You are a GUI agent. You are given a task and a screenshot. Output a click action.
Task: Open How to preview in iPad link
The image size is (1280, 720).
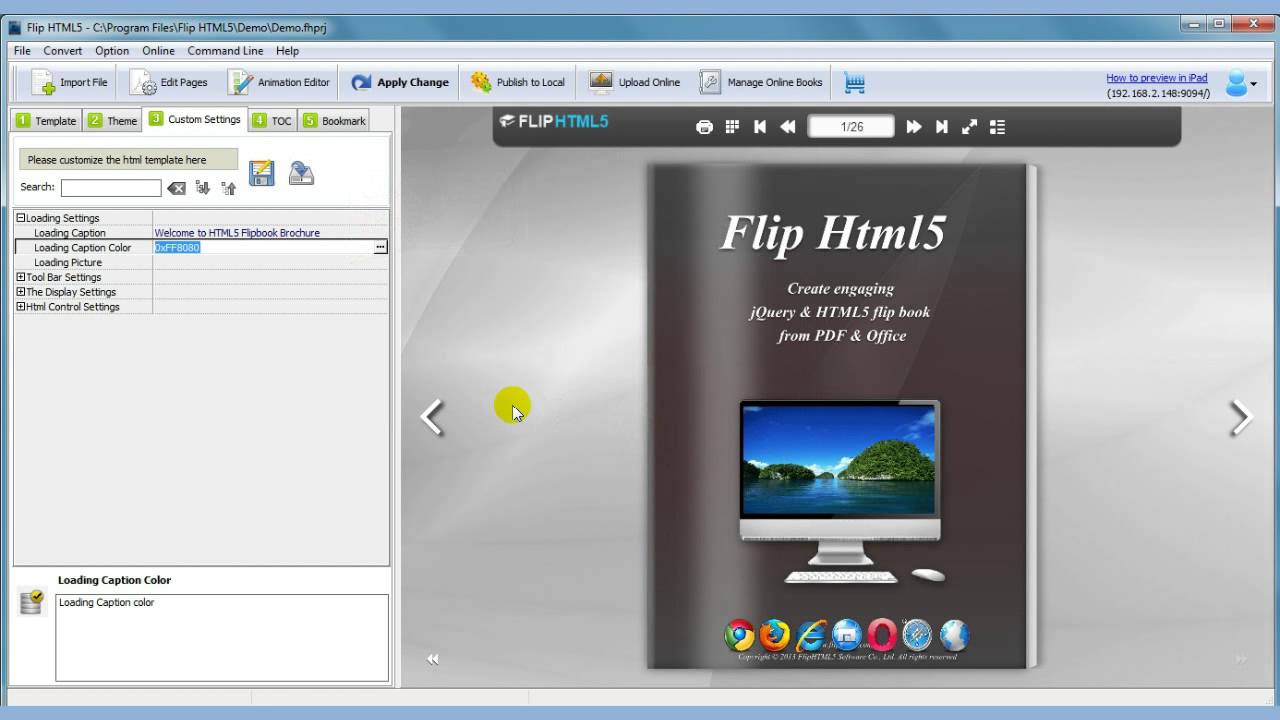tap(1156, 77)
